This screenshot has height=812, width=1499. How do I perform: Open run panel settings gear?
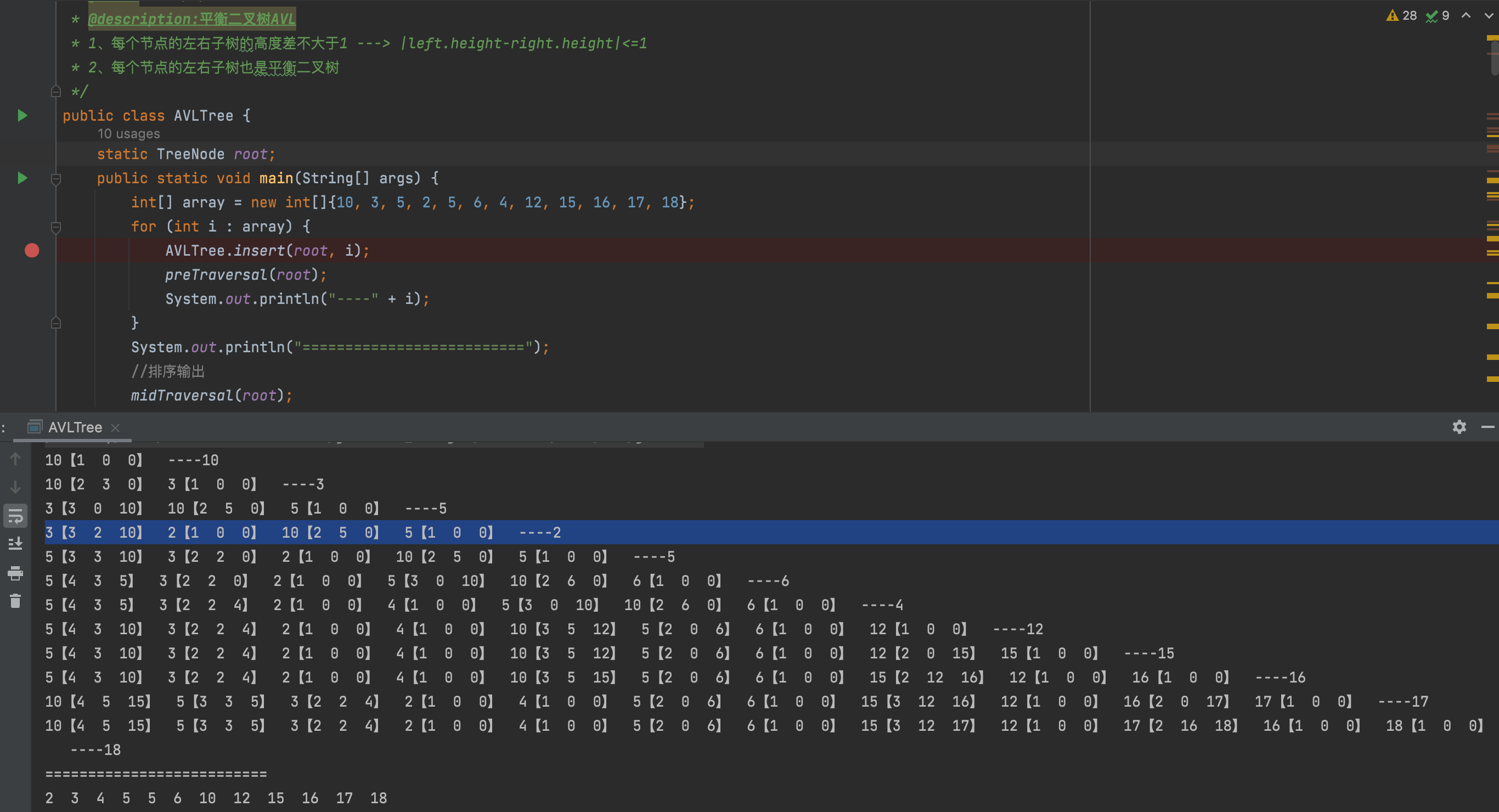(x=1459, y=427)
